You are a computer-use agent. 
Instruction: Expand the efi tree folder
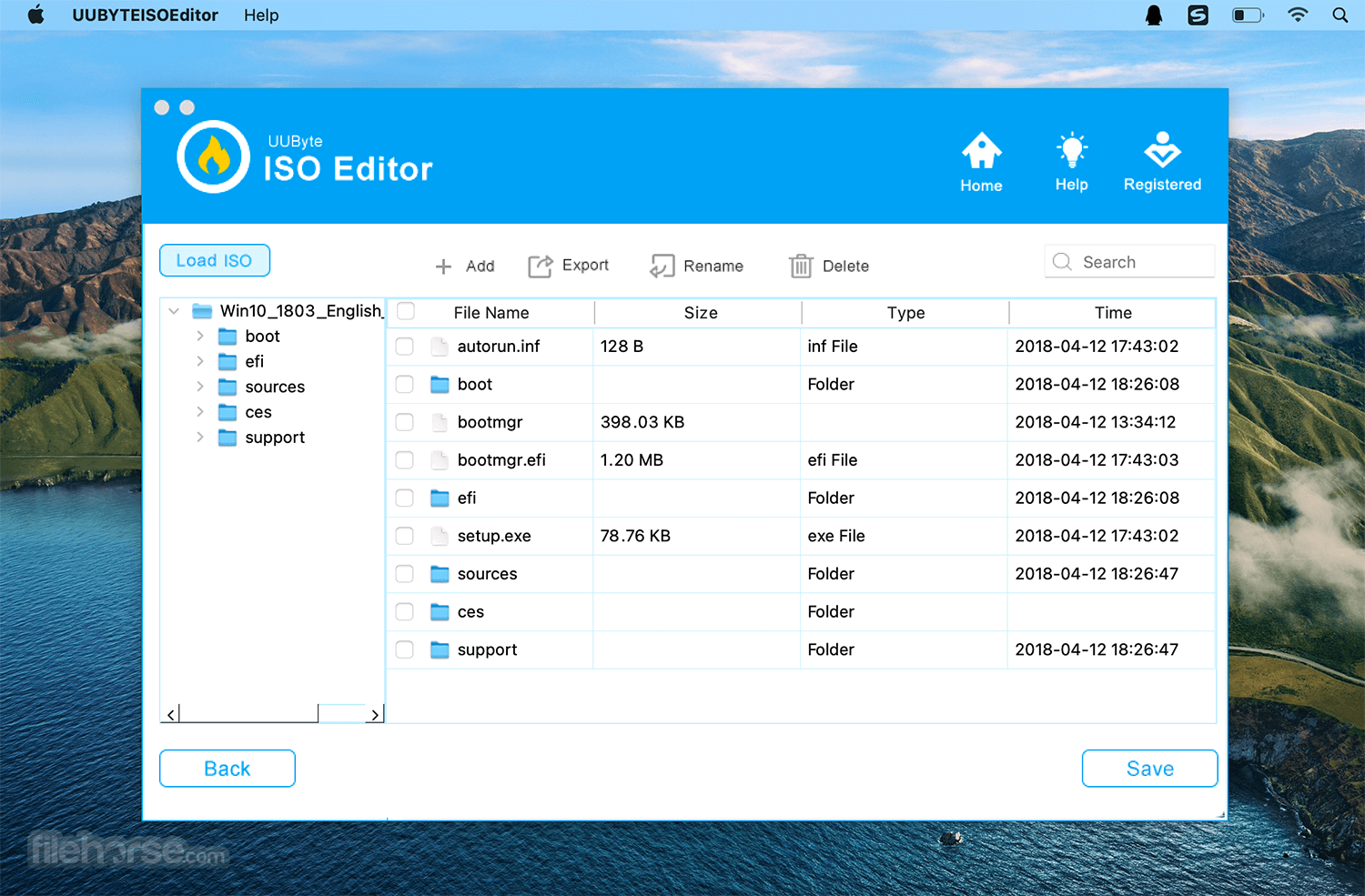200,361
